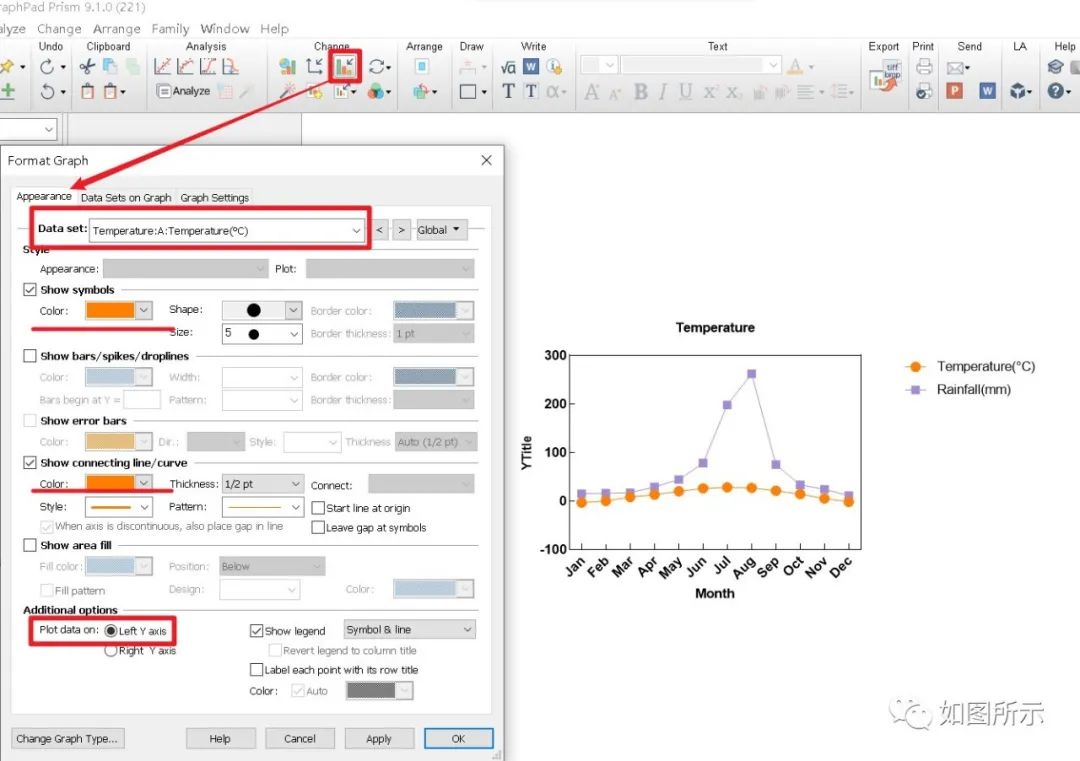1080x761 pixels.
Task: Click the Export graph icon
Action: [x=884, y=77]
